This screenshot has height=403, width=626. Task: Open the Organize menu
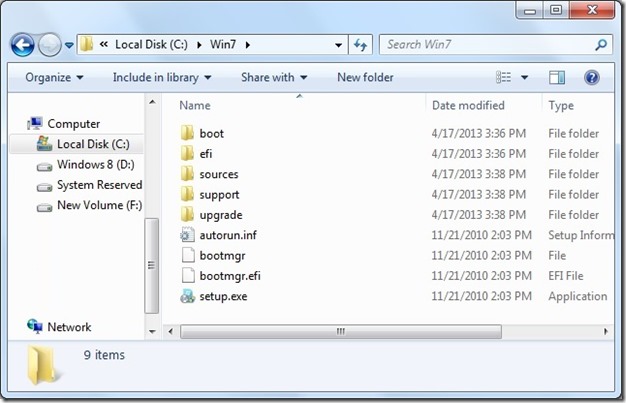click(54, 77)
